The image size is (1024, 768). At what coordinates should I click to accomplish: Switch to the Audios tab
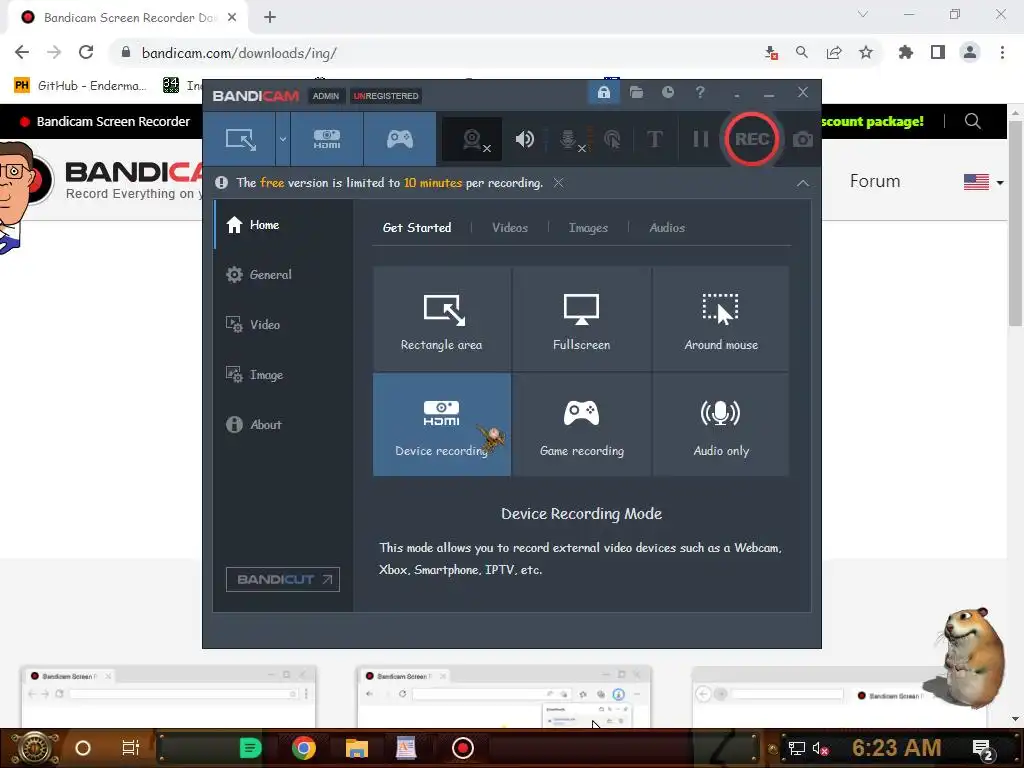[x=667, y=228]
